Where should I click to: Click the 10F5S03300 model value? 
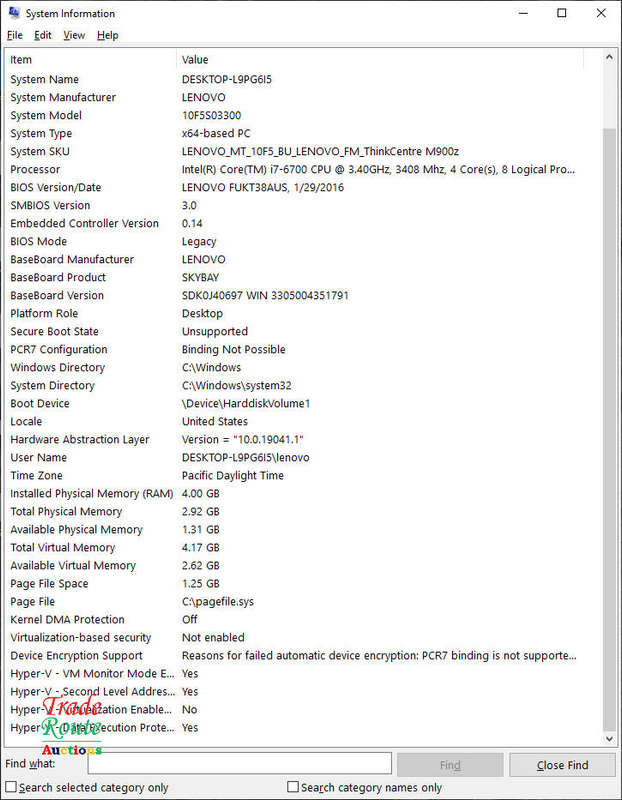(211, 115)
